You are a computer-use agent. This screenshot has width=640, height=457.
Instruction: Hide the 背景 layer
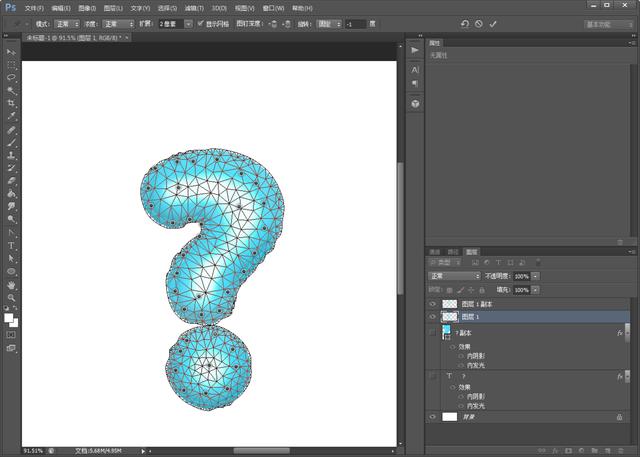(433, 417)
